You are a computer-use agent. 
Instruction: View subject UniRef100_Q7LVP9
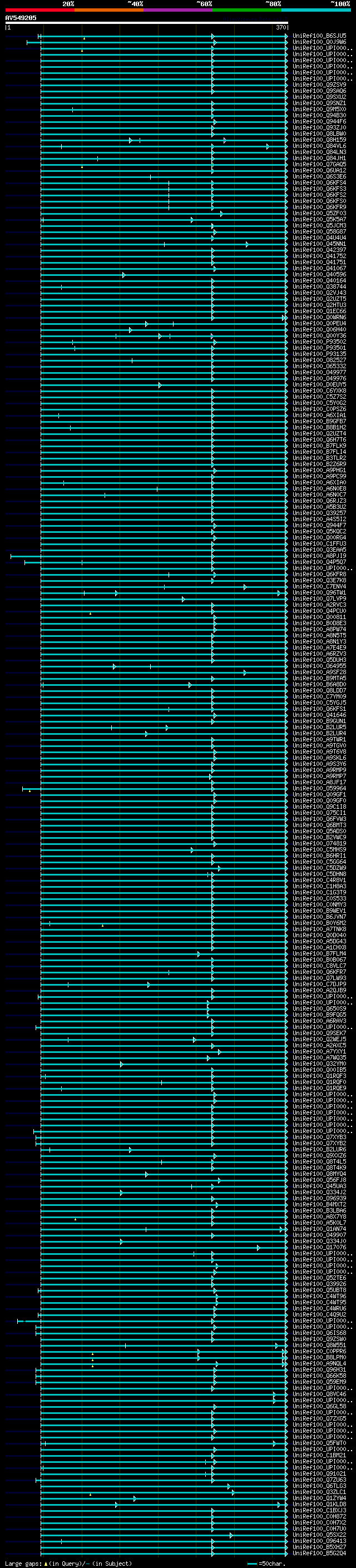point(319,598)
